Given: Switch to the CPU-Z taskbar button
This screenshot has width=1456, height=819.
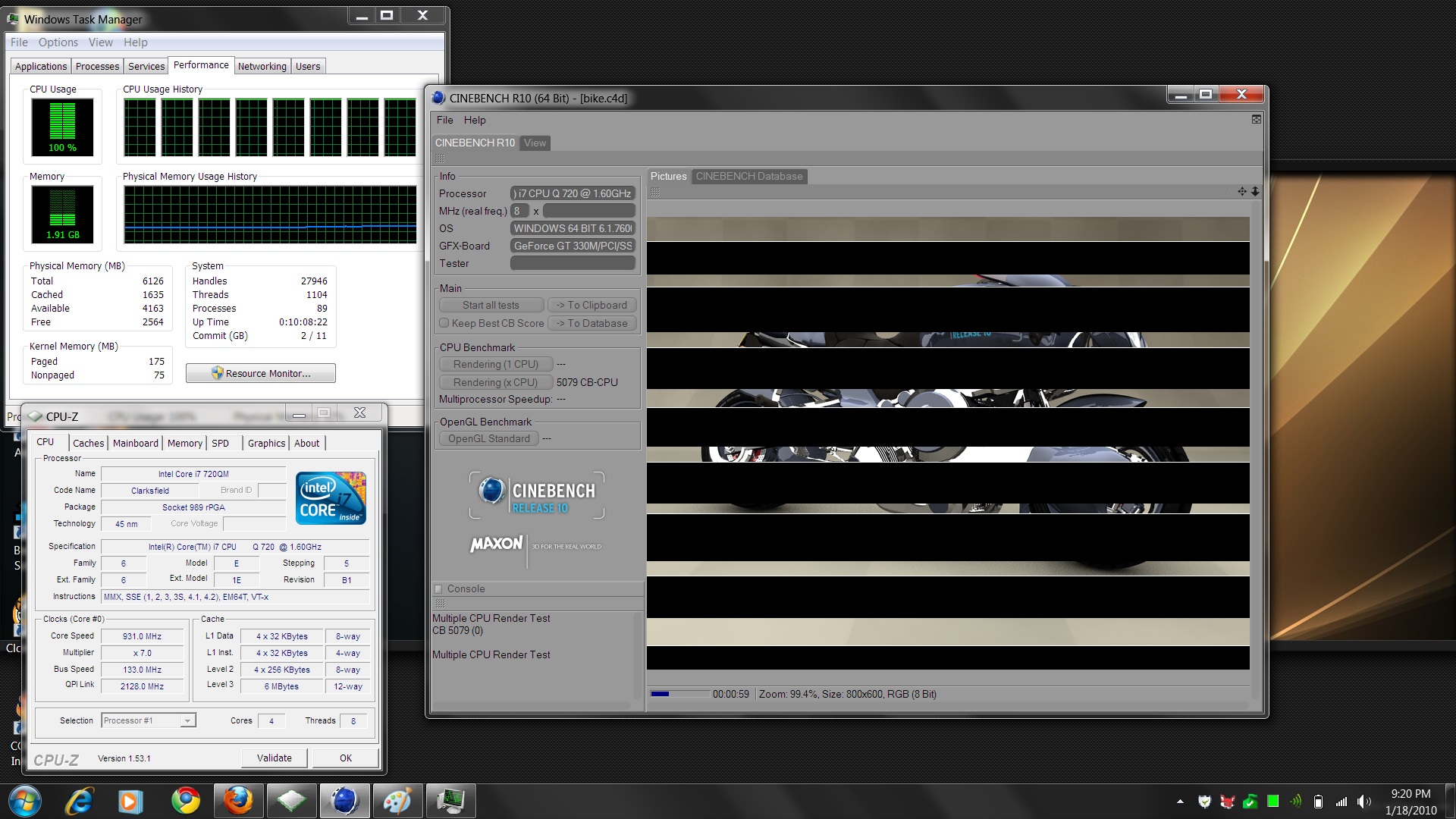Looking at the screenshot, I should 291,801.
